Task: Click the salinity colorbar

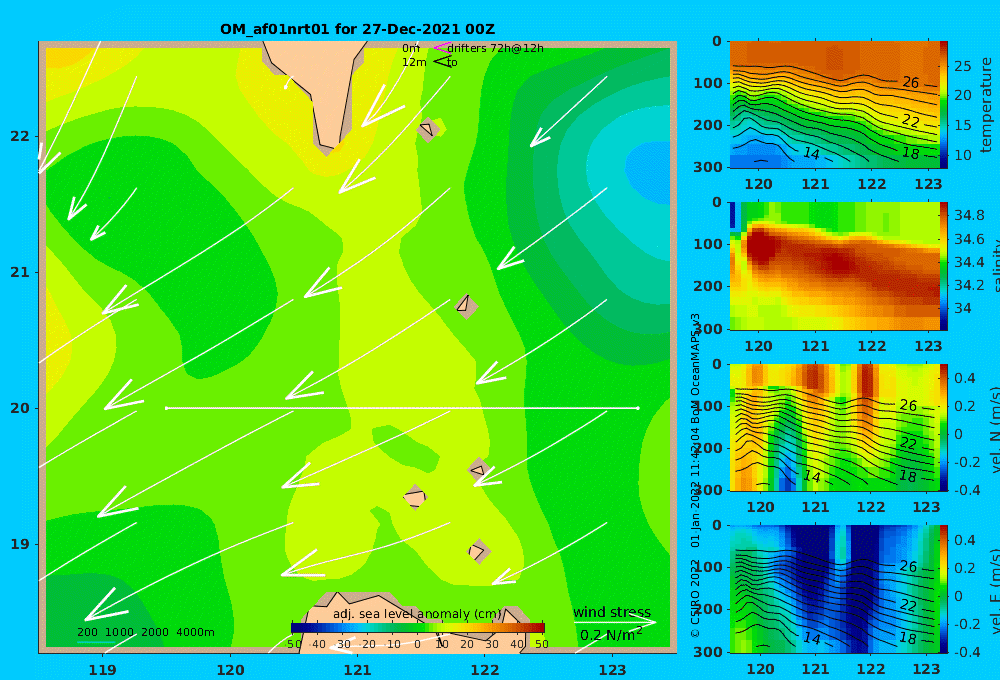Action: point(944,266)
